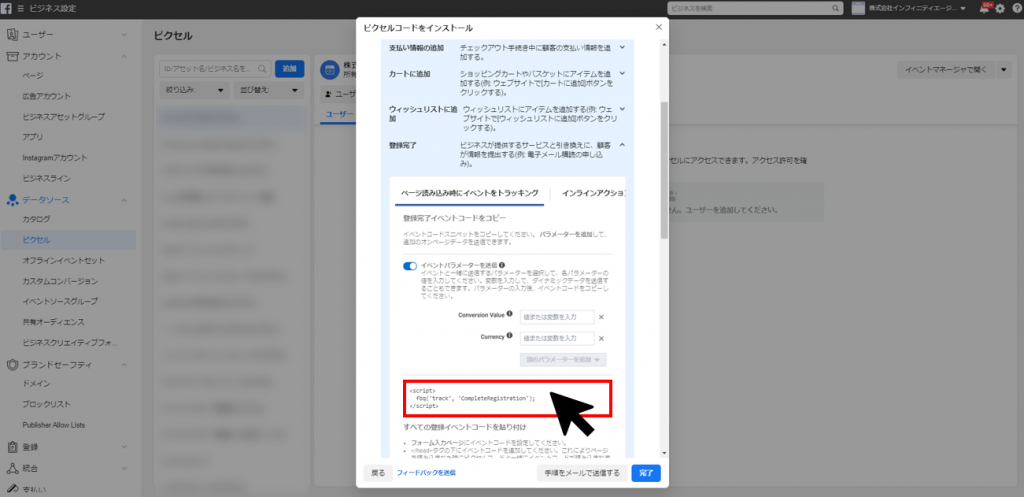Click the pixel icon in the detail header
The width and height of the screenshot is (1024, 497).
330,69
